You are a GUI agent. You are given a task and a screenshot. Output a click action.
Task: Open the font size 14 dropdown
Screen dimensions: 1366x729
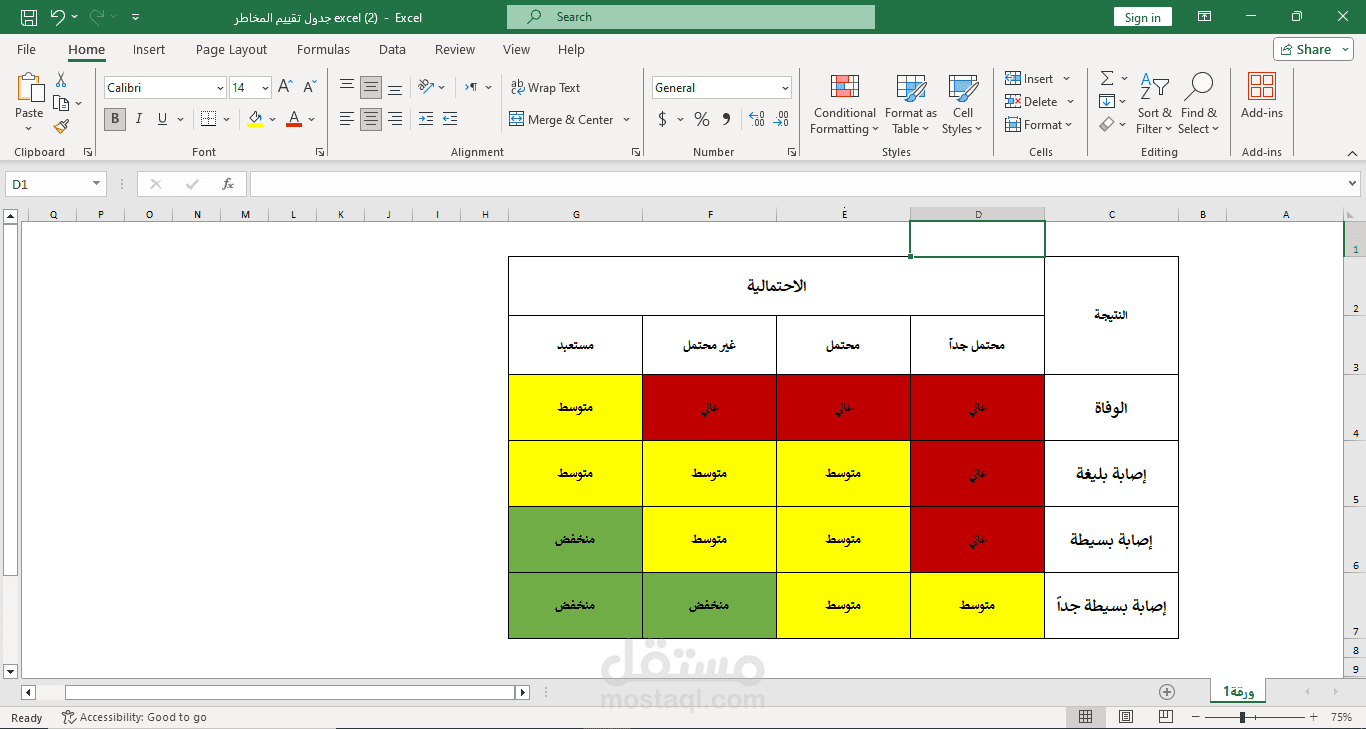pos(264,88)
